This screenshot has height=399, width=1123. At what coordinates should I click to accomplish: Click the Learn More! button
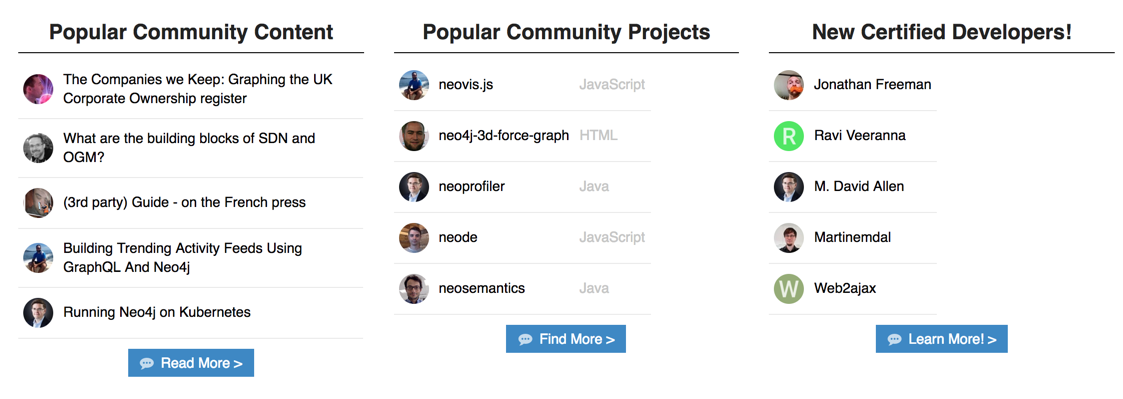click(942, 339)
